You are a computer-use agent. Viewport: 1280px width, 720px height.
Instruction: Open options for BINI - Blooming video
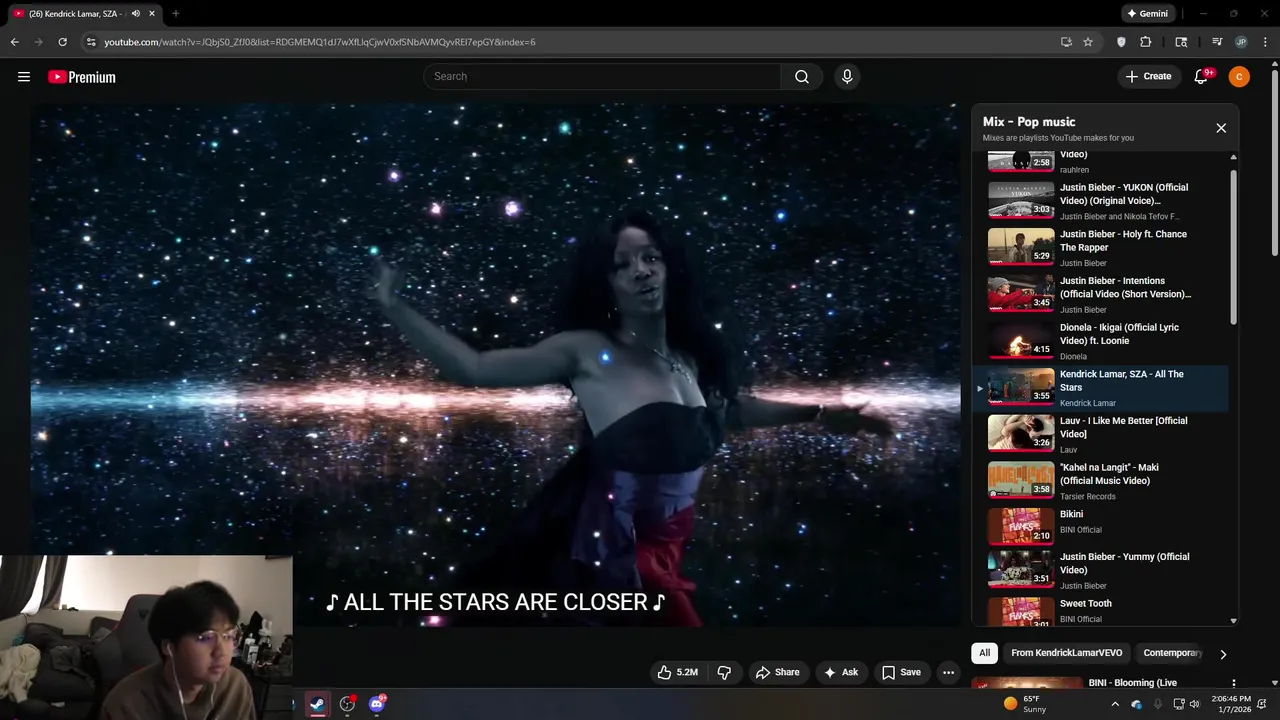(1234, 683)
